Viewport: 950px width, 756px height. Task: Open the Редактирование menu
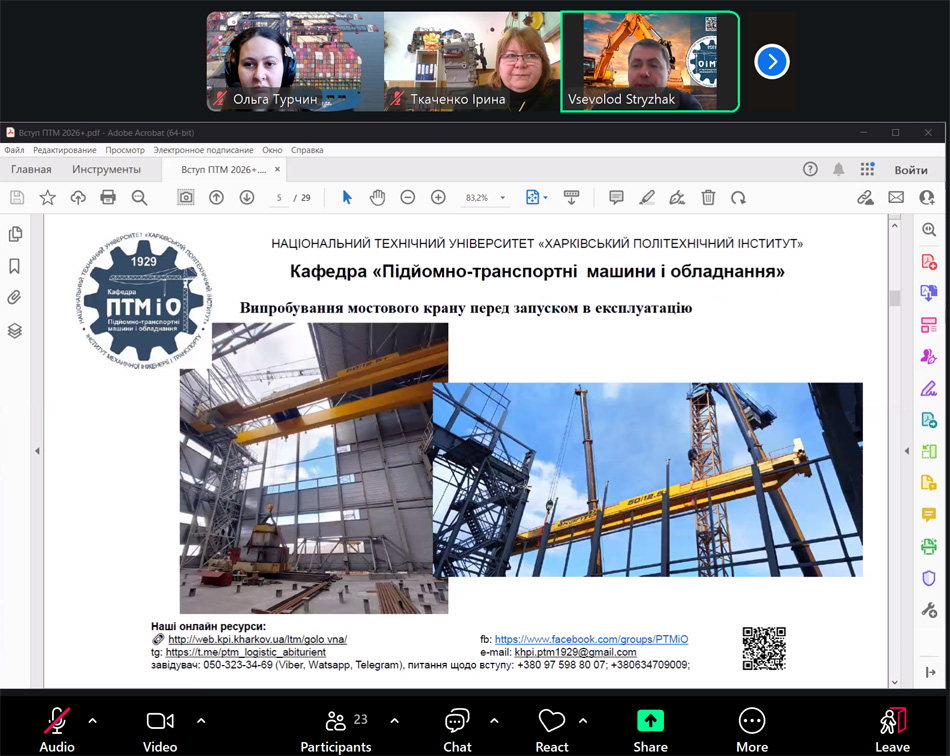pos(65,150)
